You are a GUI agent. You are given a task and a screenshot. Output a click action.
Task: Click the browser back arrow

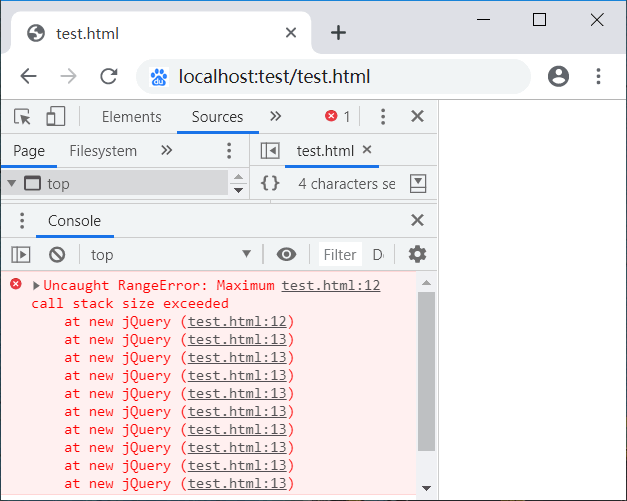click(28, 76)
